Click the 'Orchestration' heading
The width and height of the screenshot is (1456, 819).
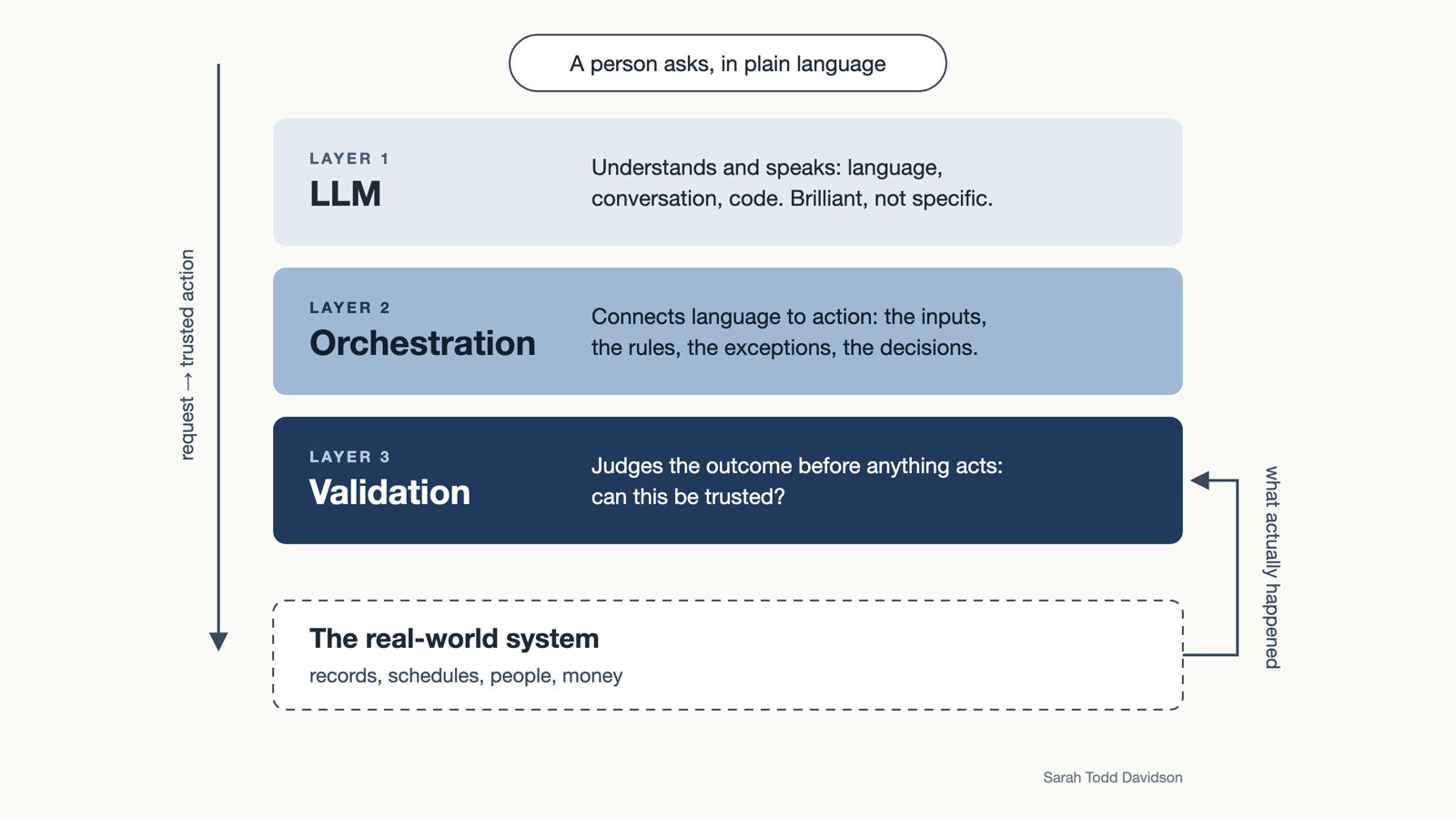coord(422,343)
